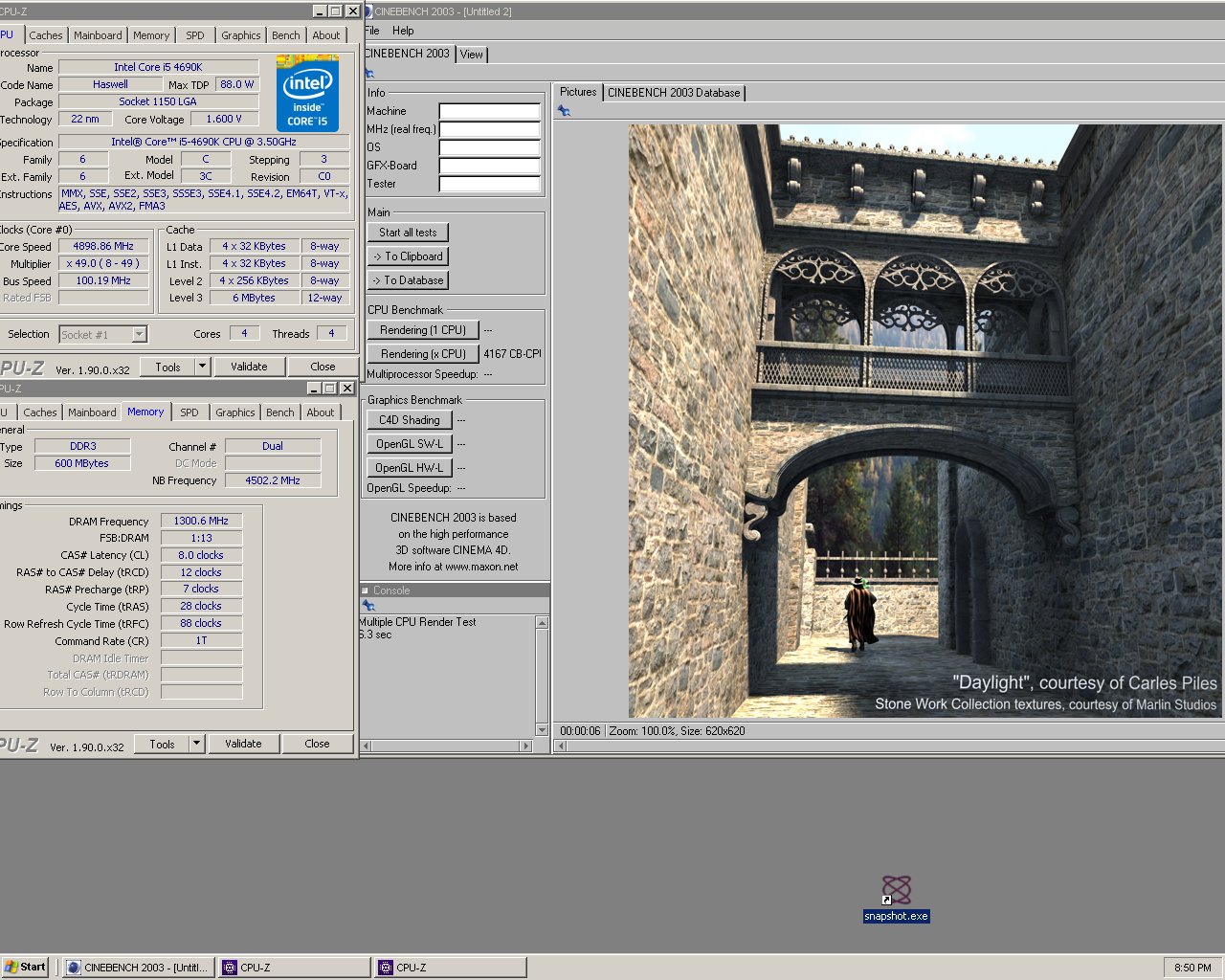Click Close button in top CPU-Z window
1225x980 pixels.
coord(323,367)
